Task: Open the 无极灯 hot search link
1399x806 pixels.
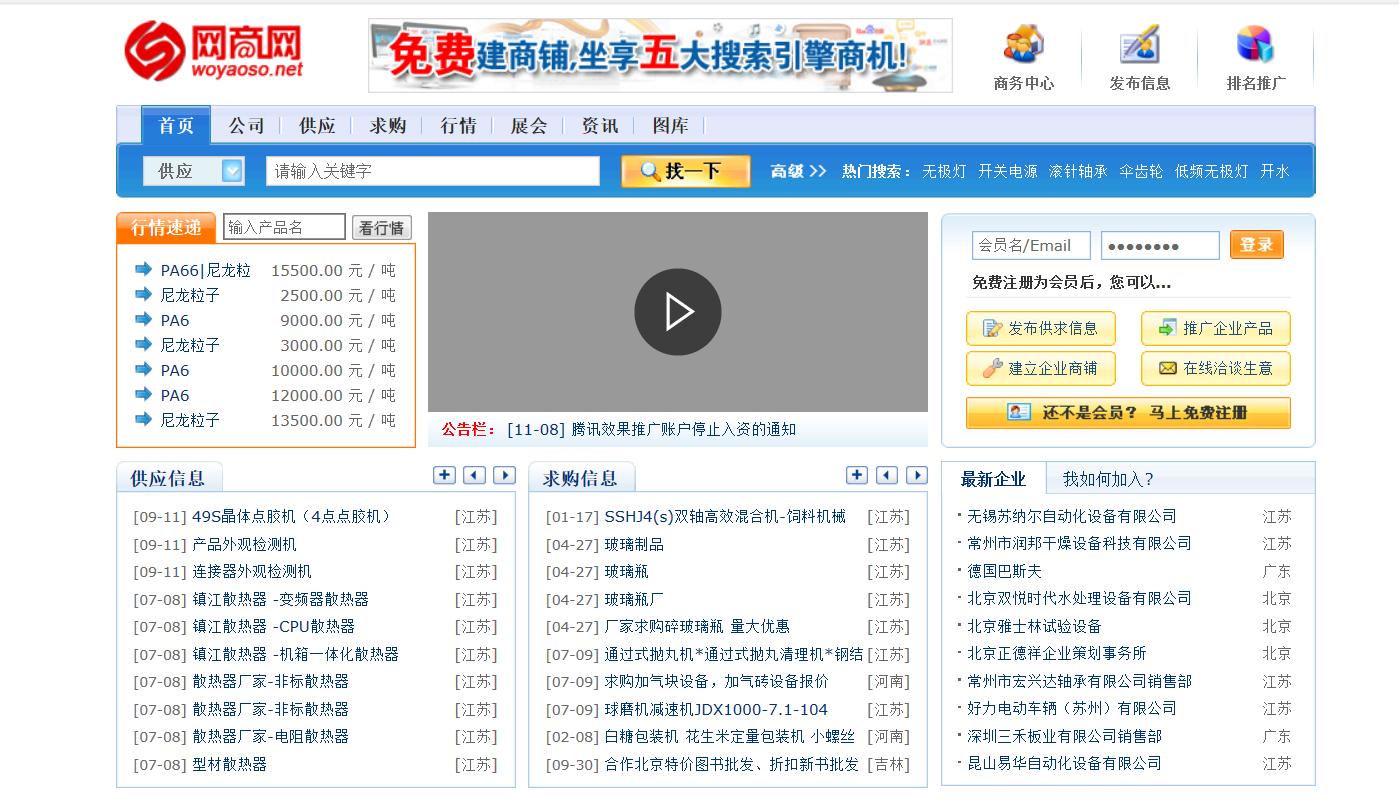Action: tap(944, 171)
